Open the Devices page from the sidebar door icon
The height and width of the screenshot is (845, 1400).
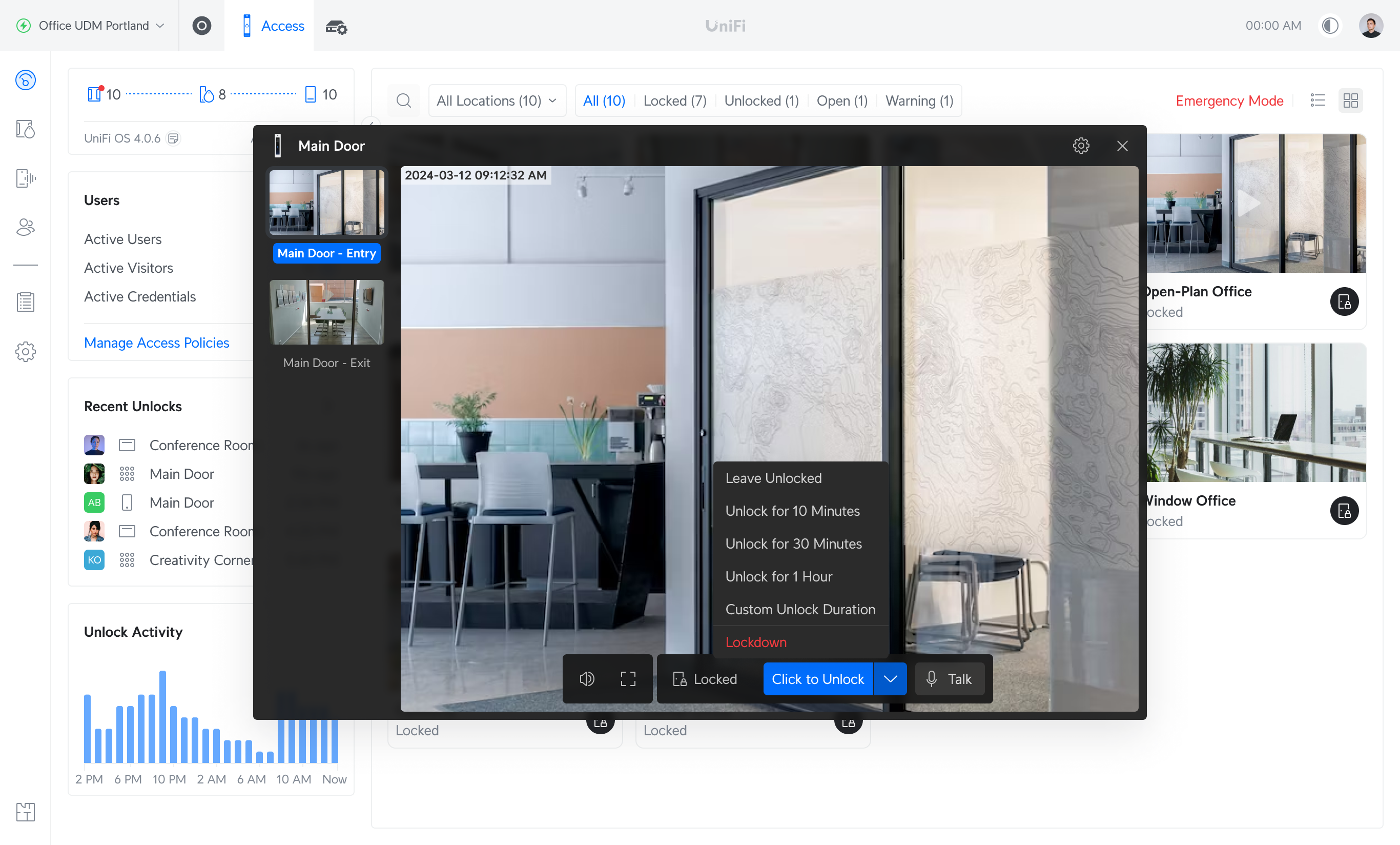pyautogui.click(x=25, y=129)
